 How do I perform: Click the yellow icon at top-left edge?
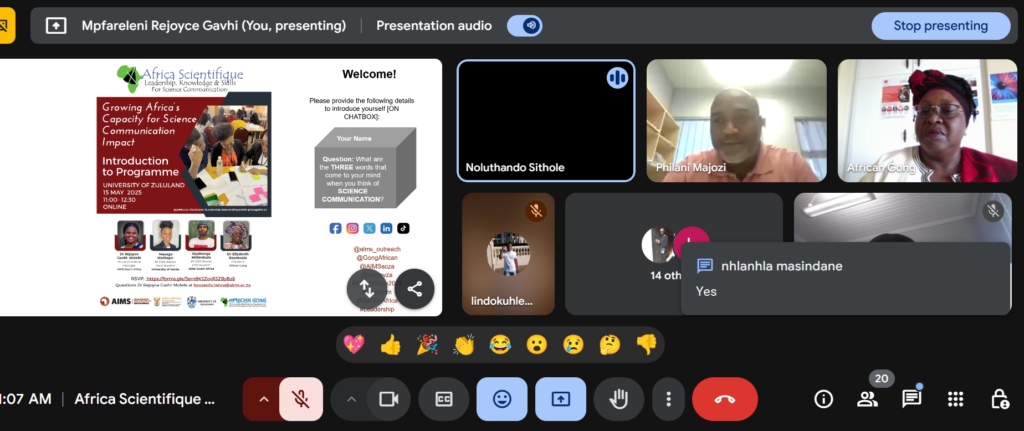(6, 26)
